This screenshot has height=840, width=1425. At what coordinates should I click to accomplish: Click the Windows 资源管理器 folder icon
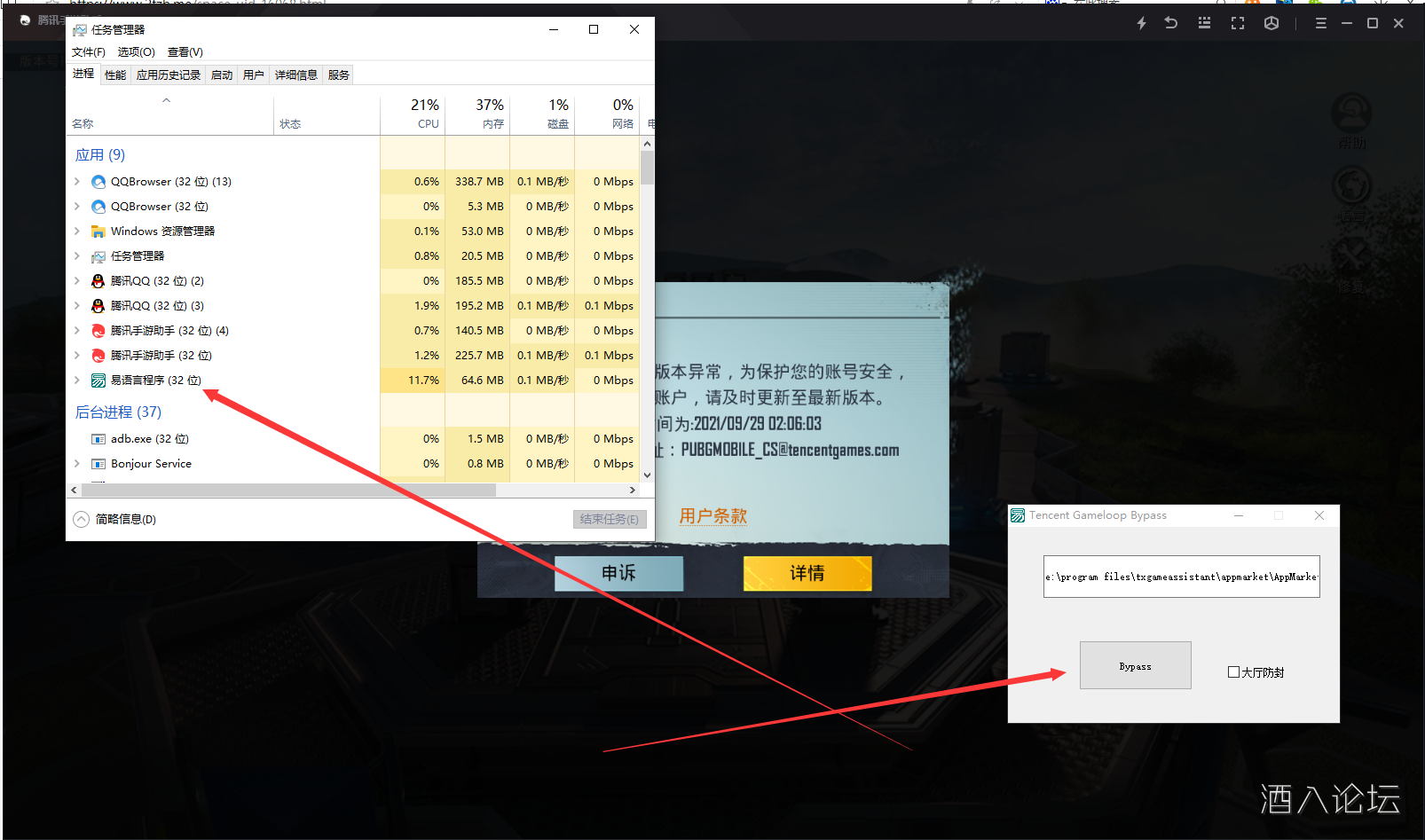click(x=98, y=232)
